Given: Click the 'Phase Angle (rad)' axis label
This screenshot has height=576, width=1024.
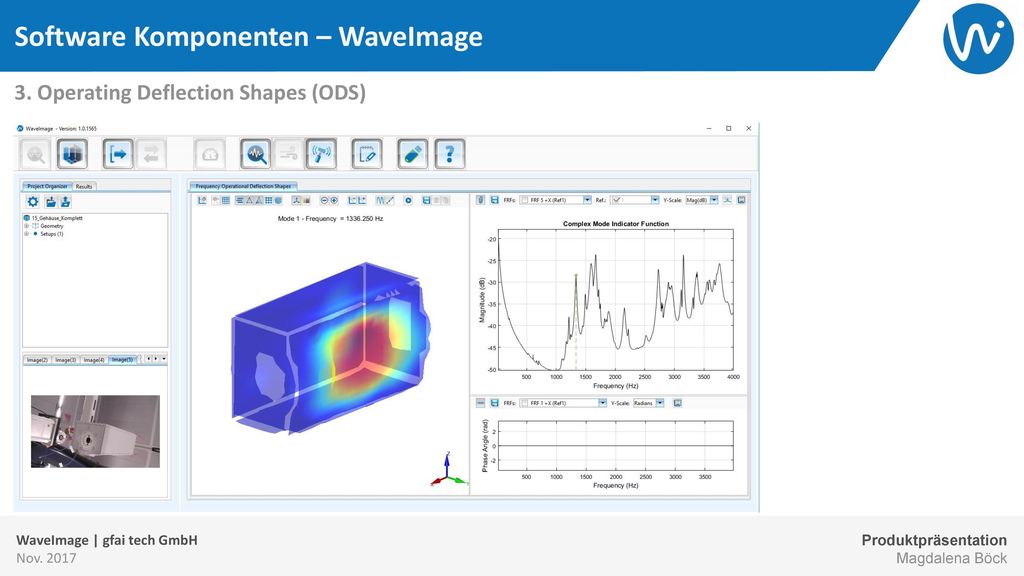Looking at the screenshot, I should tap(485, 445).
